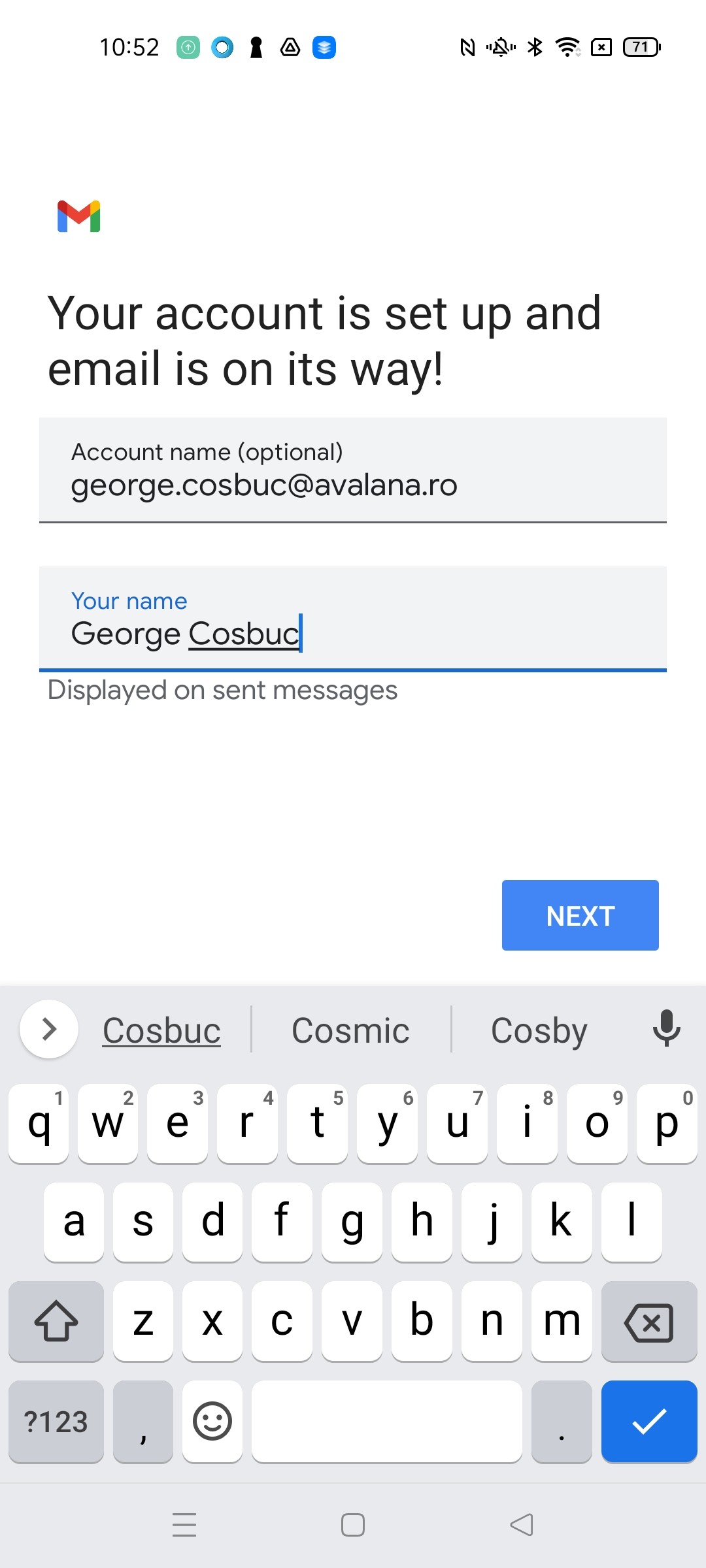Collapse suggestions with the chevron arrow
This screenshot has height=1568, width=706.
[48, 1028]
